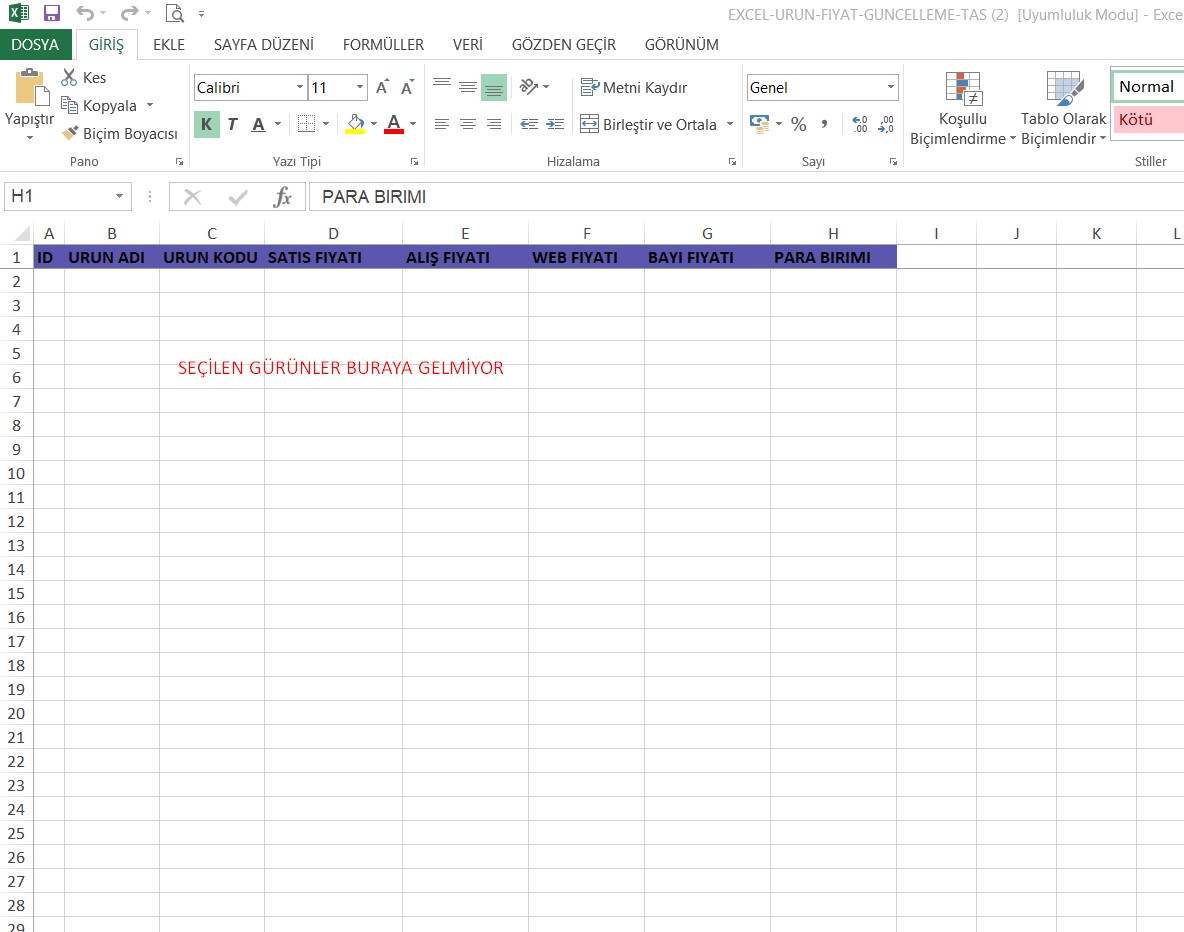Toggle italic (T) formatting
Screen dimensions: 1184x932
tap(232, 124)
